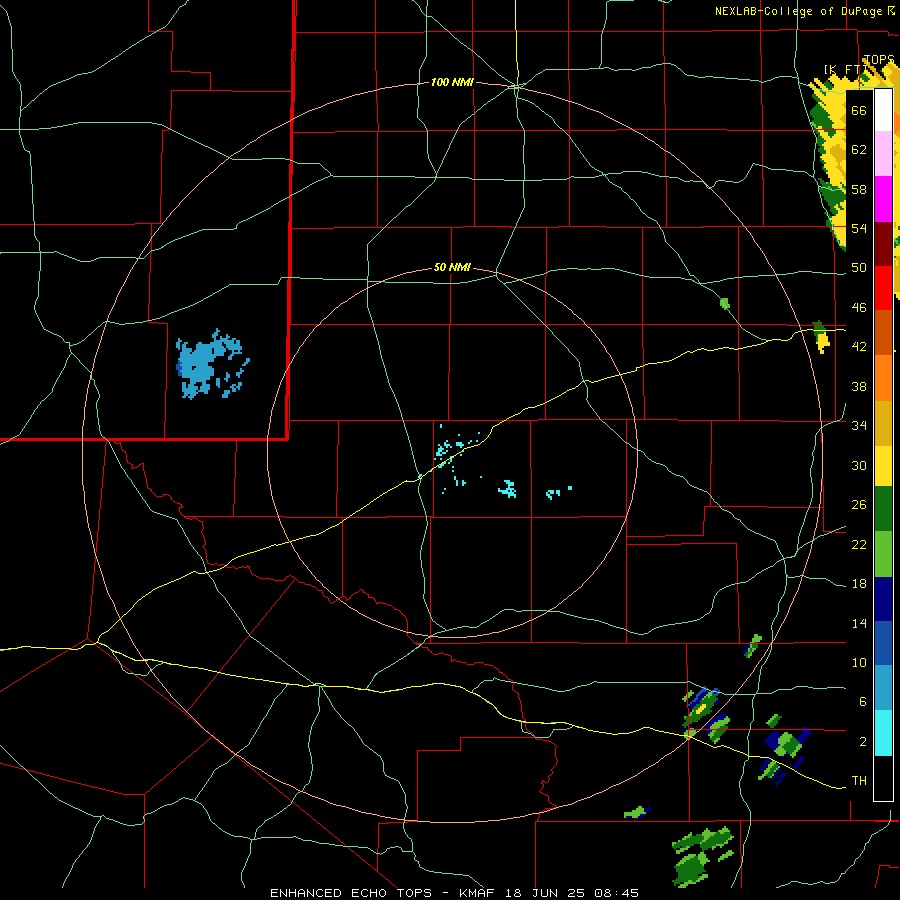Select the dark green legend swatch

pyautogui.click(x=883, y=509)
